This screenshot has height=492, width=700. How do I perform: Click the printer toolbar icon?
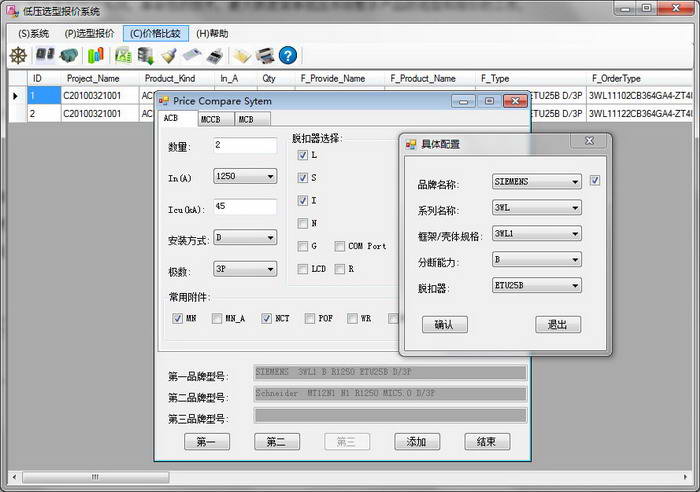(265, 55)
